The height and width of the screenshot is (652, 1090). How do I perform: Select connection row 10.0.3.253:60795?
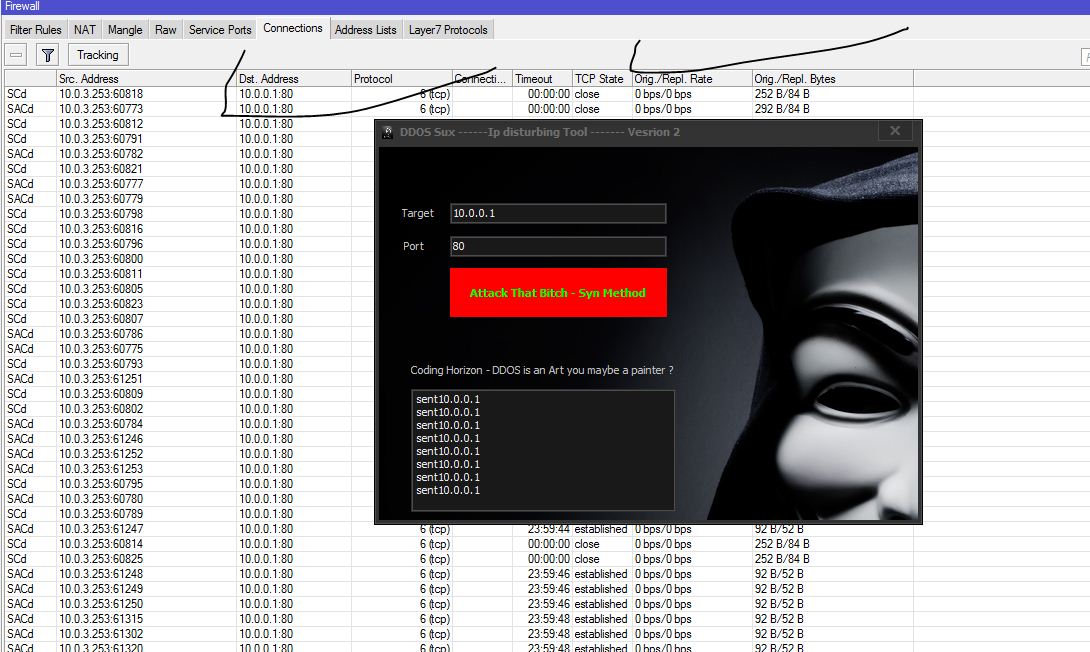pos(189,484)
